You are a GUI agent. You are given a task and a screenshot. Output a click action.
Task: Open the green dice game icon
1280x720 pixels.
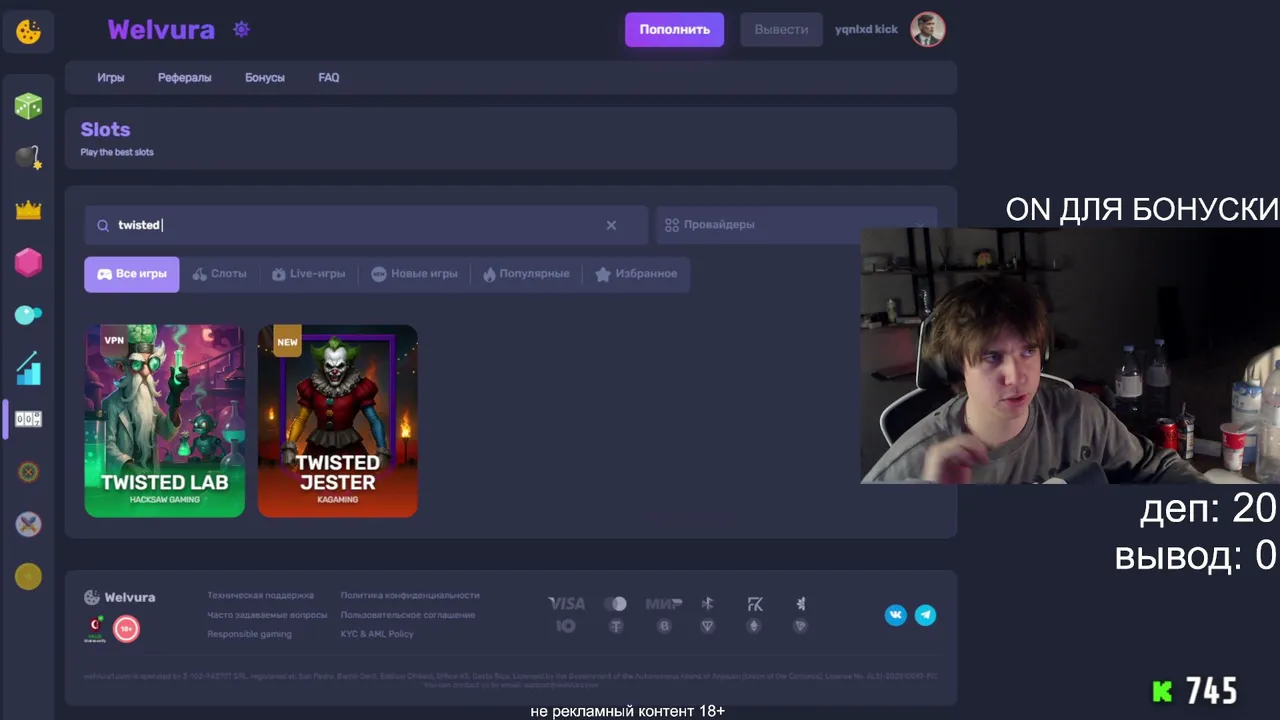click(28, 105)
